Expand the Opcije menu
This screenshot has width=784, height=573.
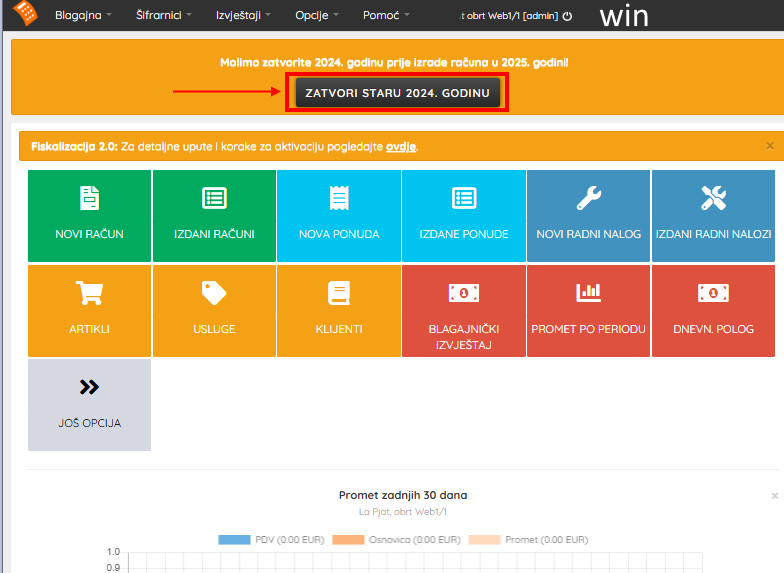click(x=316, y=15)
